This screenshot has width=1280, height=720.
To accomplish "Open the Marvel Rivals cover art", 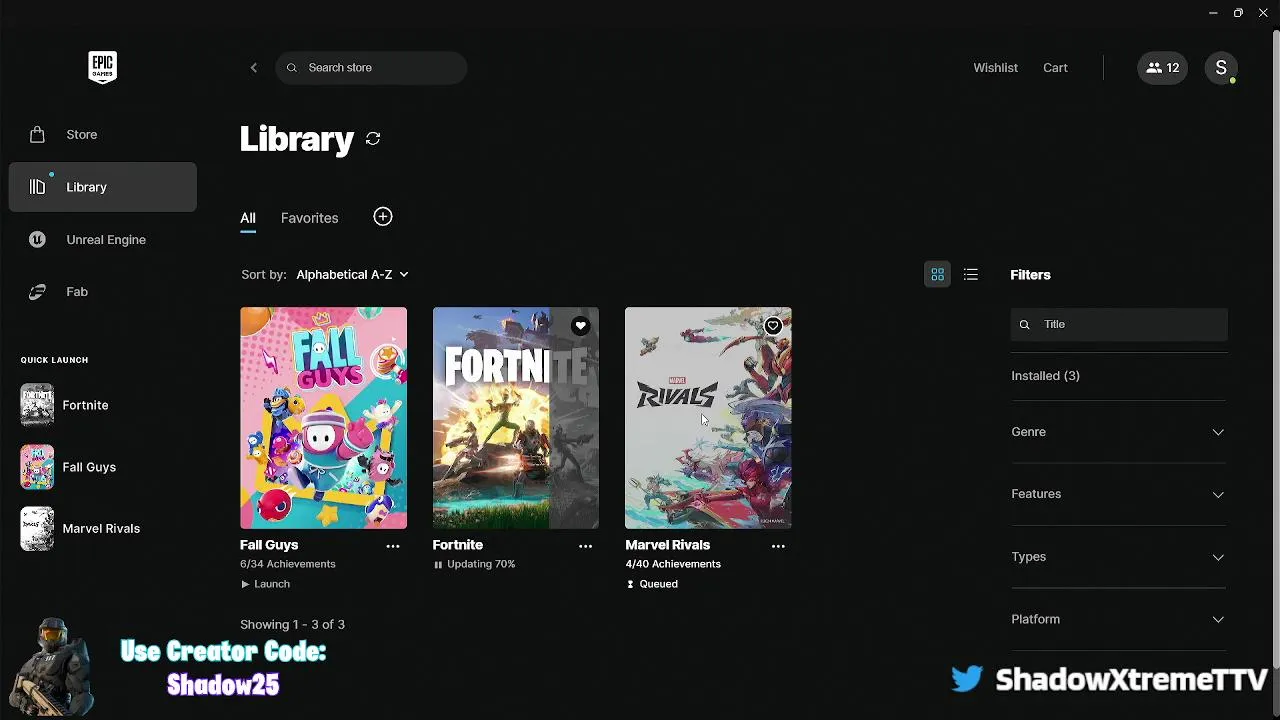I will pyautogui.click(x=708, y=418).
